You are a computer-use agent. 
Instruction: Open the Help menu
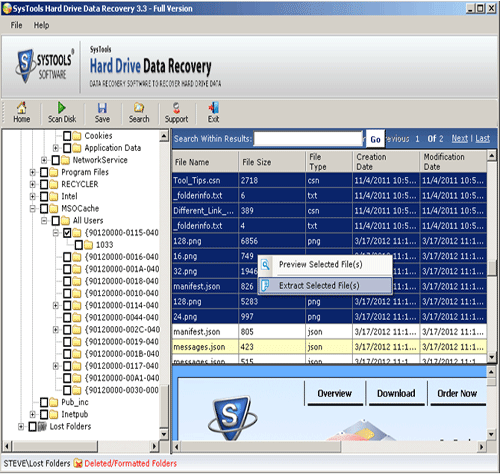41,25
